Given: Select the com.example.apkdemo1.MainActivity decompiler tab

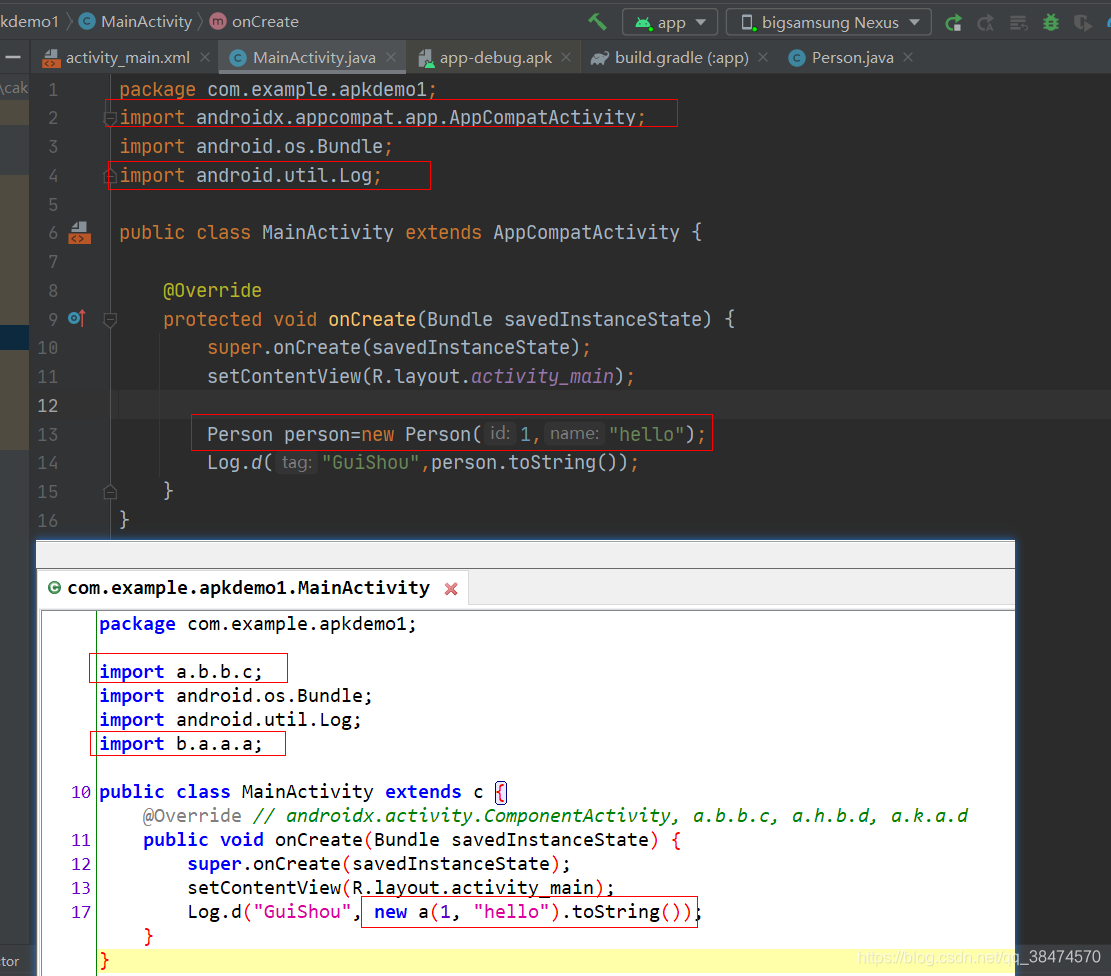Looking at the screenshot, I should [253, 588].
